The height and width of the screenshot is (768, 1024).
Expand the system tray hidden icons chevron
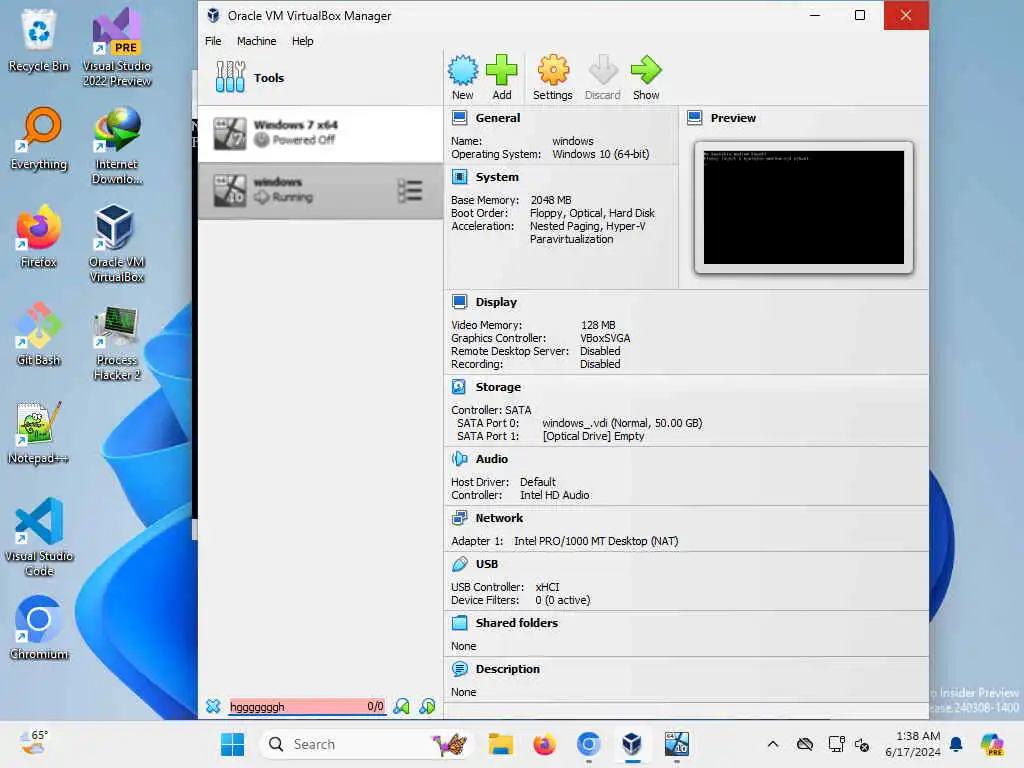click(773, 744)
